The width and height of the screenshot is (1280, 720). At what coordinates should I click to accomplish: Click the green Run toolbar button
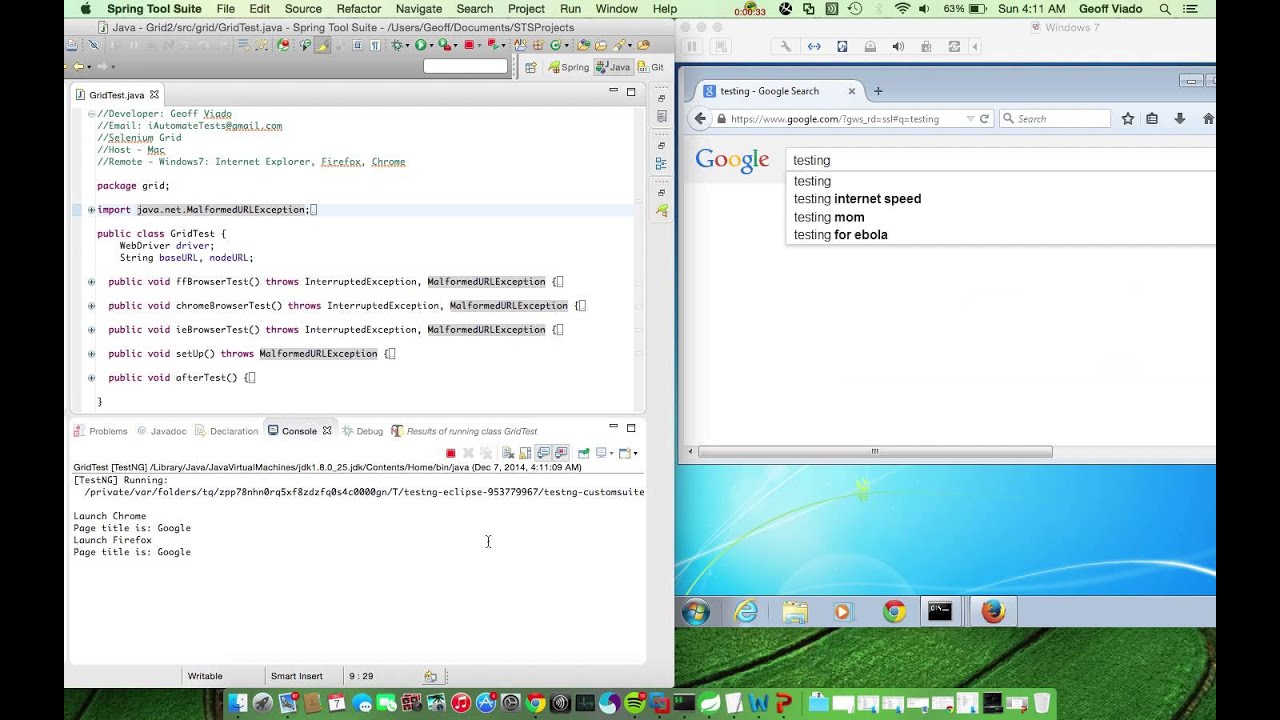click(x=421, y=45)
